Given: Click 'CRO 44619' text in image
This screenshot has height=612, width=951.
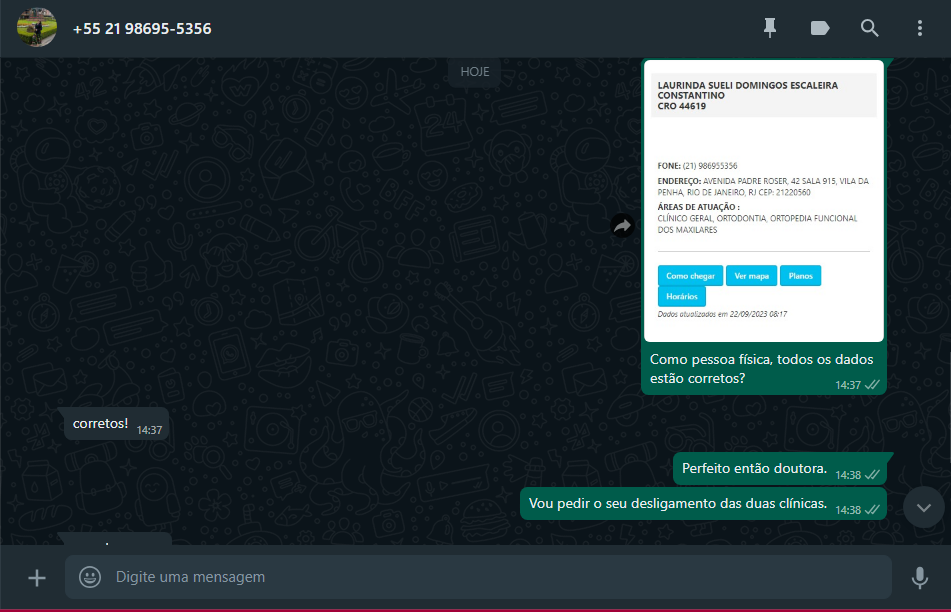Looking at the screenshot, I should coord(682,106).
